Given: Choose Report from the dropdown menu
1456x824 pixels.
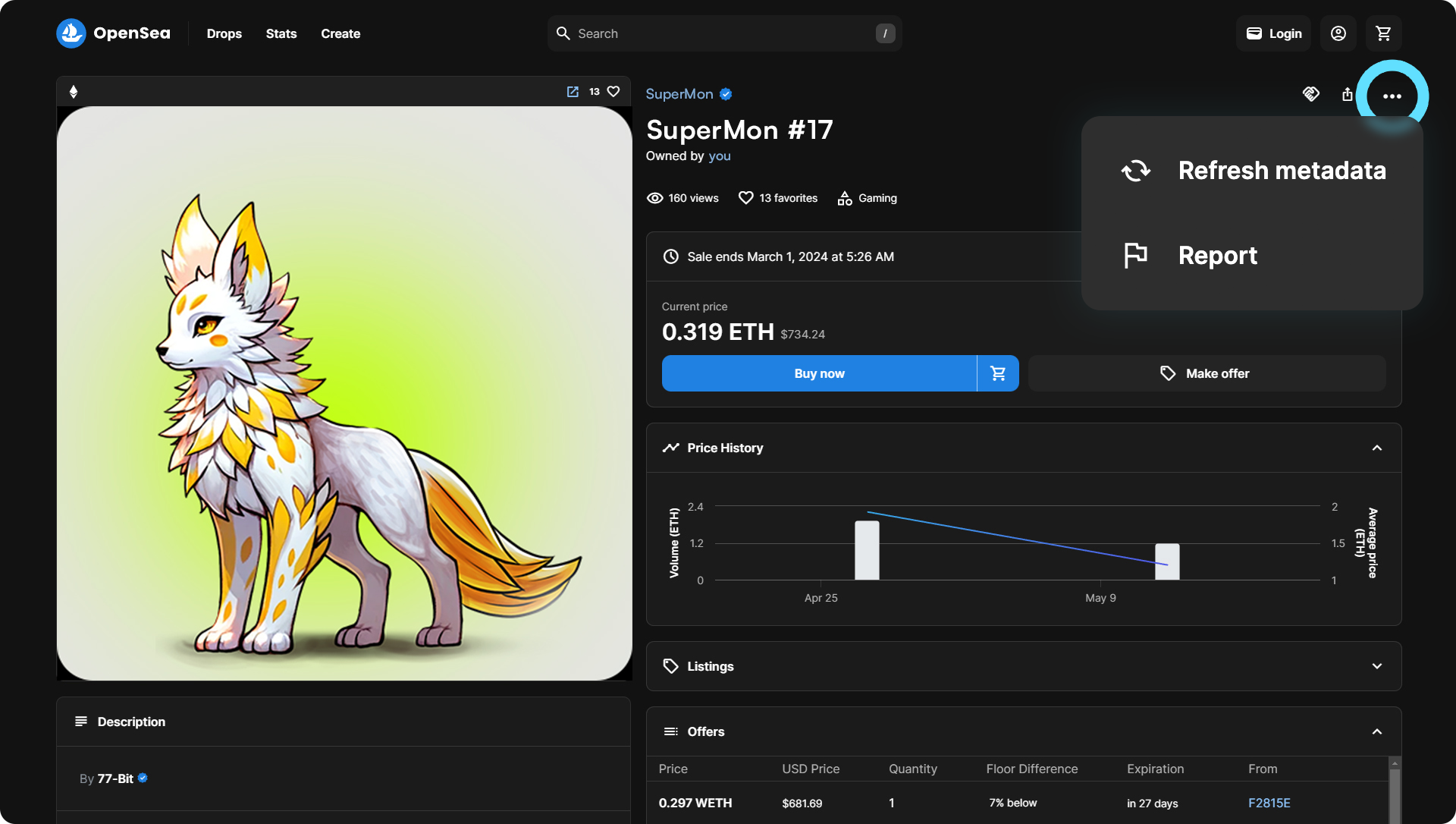Looking at the screenshot, I should click(1216, 256).
